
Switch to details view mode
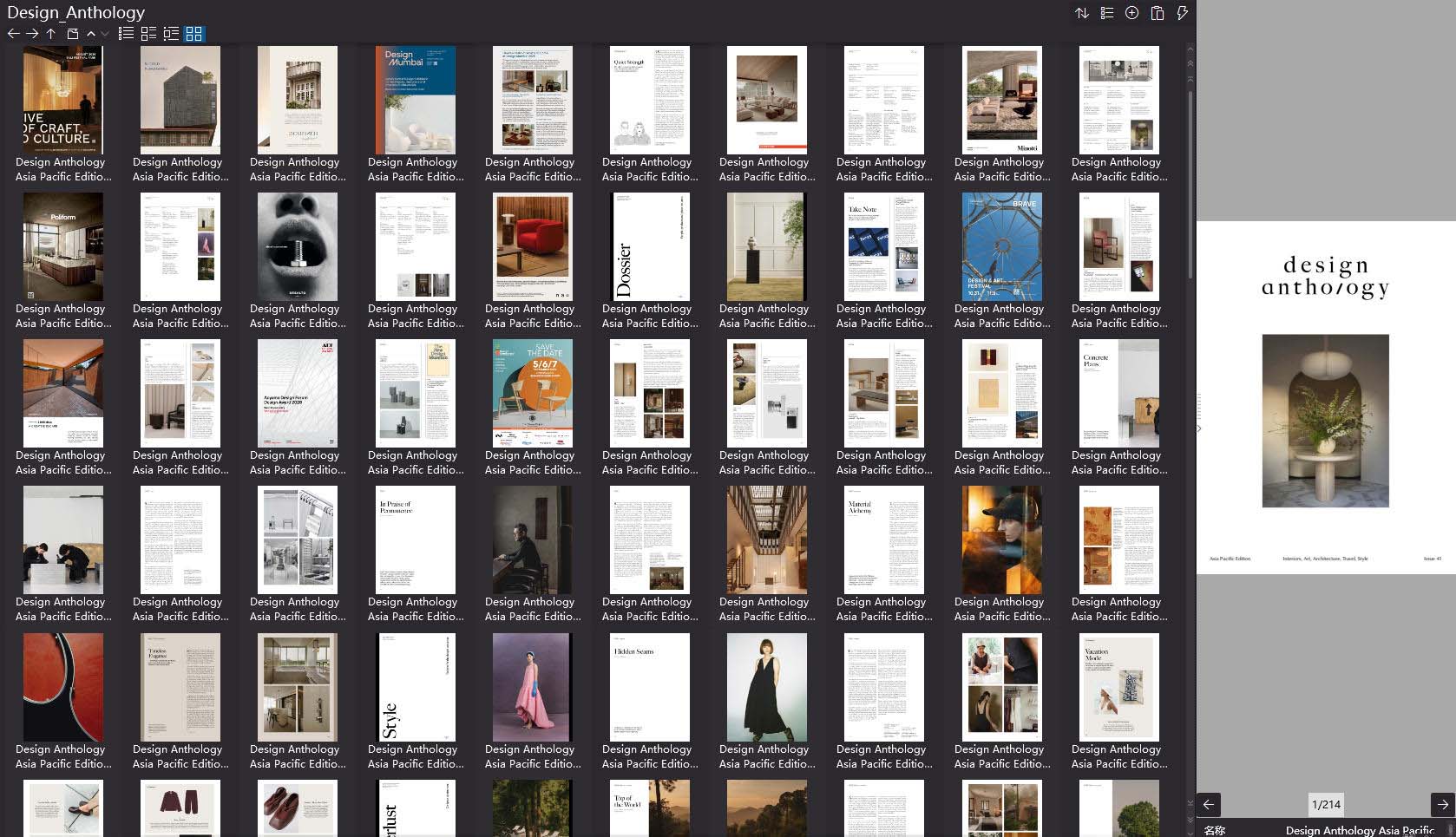pos(148,33)
